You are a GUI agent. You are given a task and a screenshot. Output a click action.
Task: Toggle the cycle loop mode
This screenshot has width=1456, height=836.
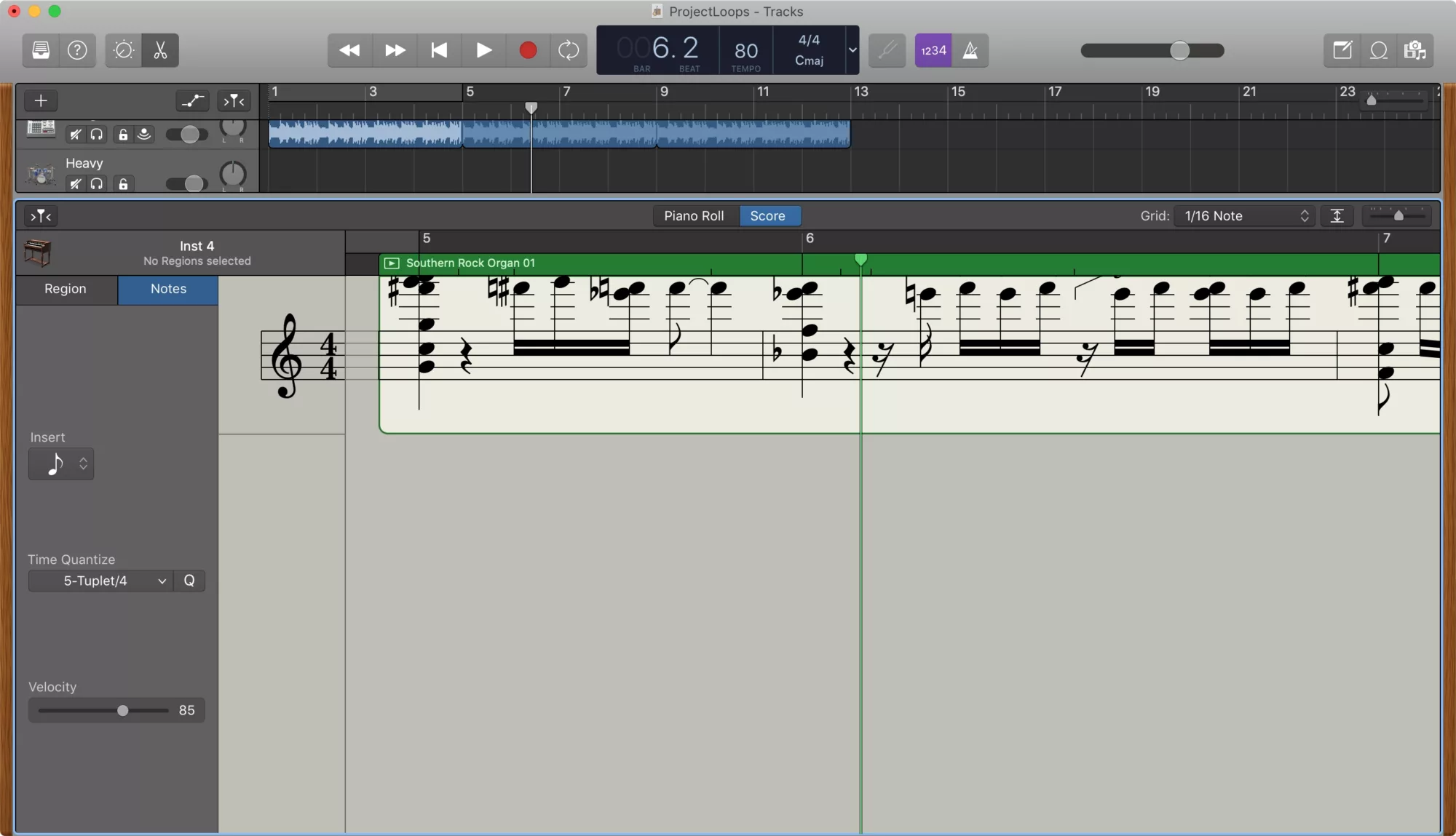568,50
